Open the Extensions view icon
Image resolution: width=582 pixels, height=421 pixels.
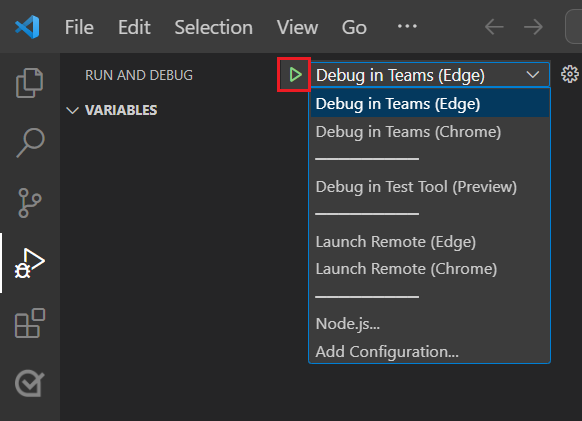(30, 323)
